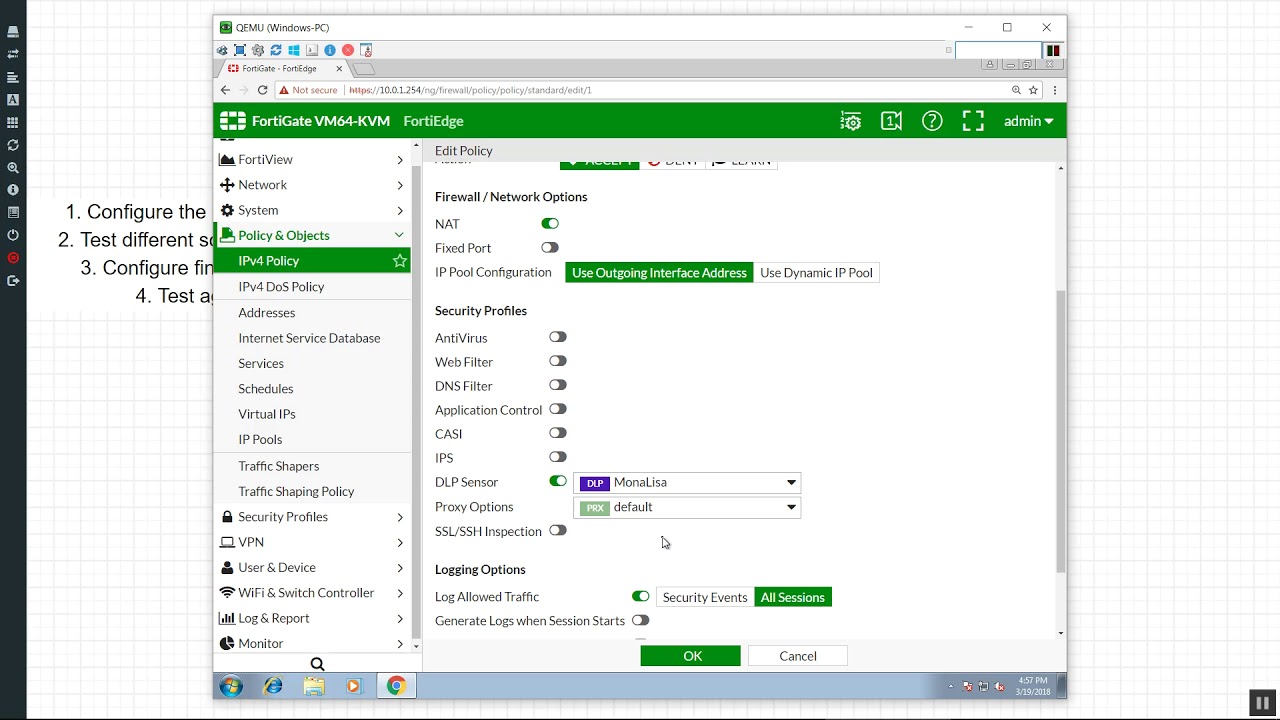Cancel the policy edit

pos(798,656)
